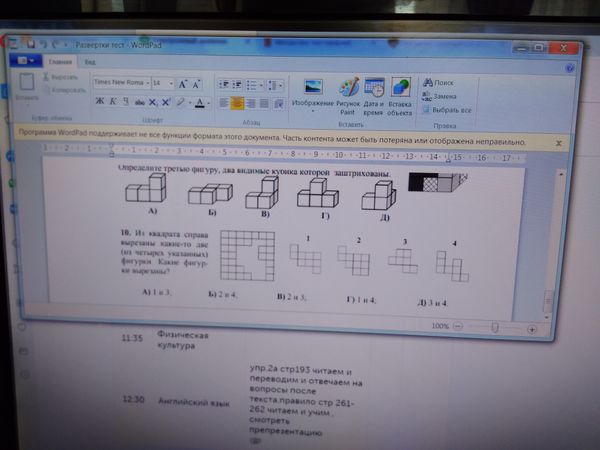Toggle bold formatting (Ж)
The width and height of the screenshot is (600, 450).
[x=99, y=102]
